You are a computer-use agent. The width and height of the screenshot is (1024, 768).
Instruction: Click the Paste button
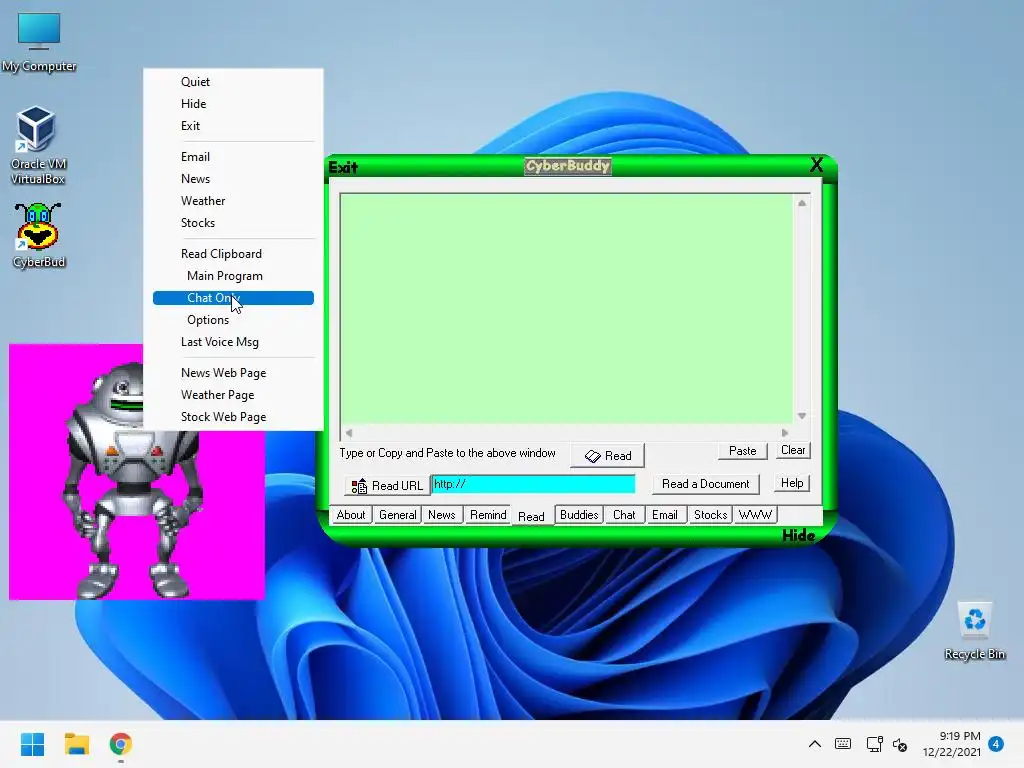pyautogui.click(x=743, y=451)
